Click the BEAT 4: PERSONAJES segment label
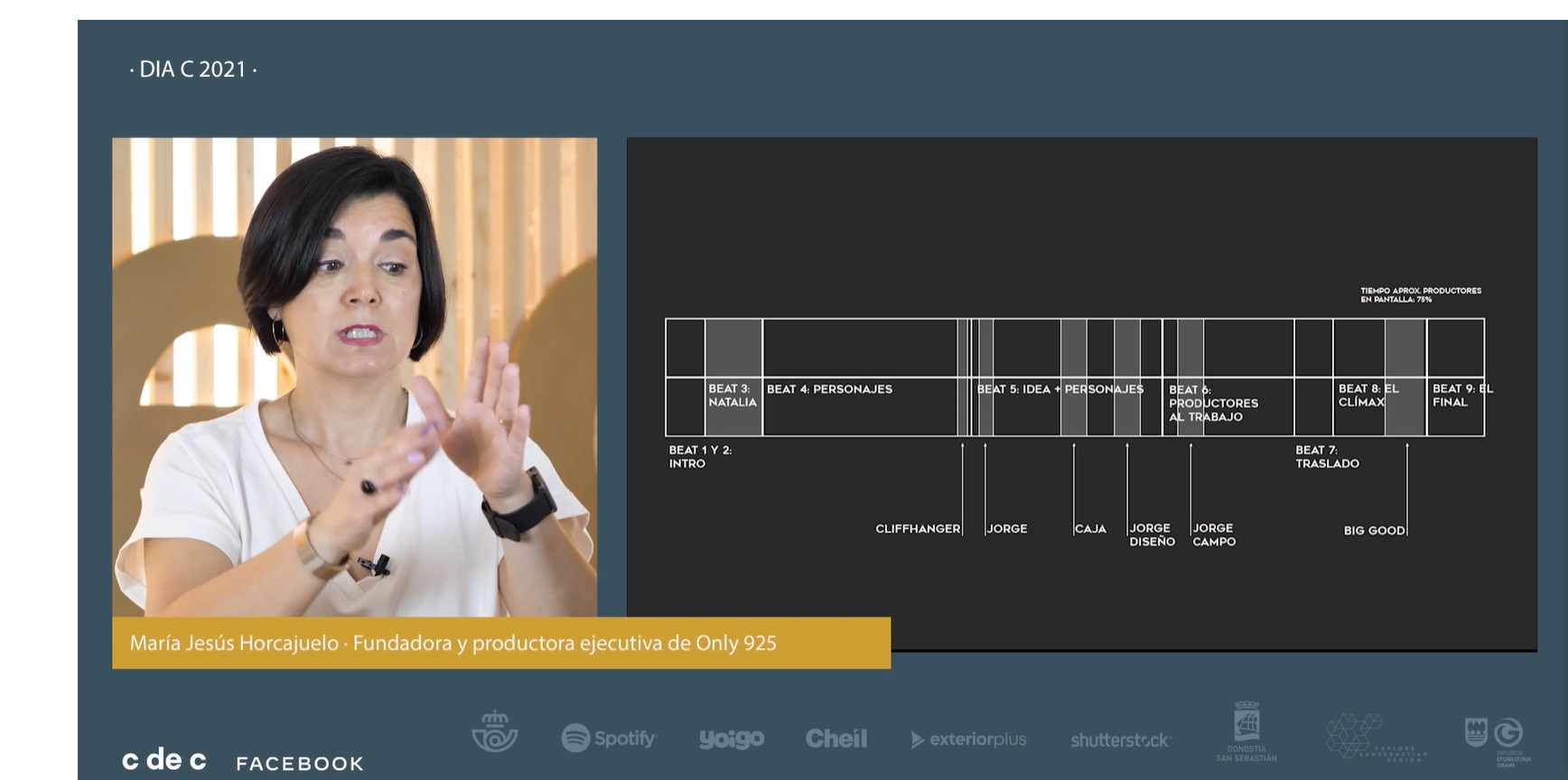The width and height of the screenshot is (1568, 780). (x=829, y=389)
